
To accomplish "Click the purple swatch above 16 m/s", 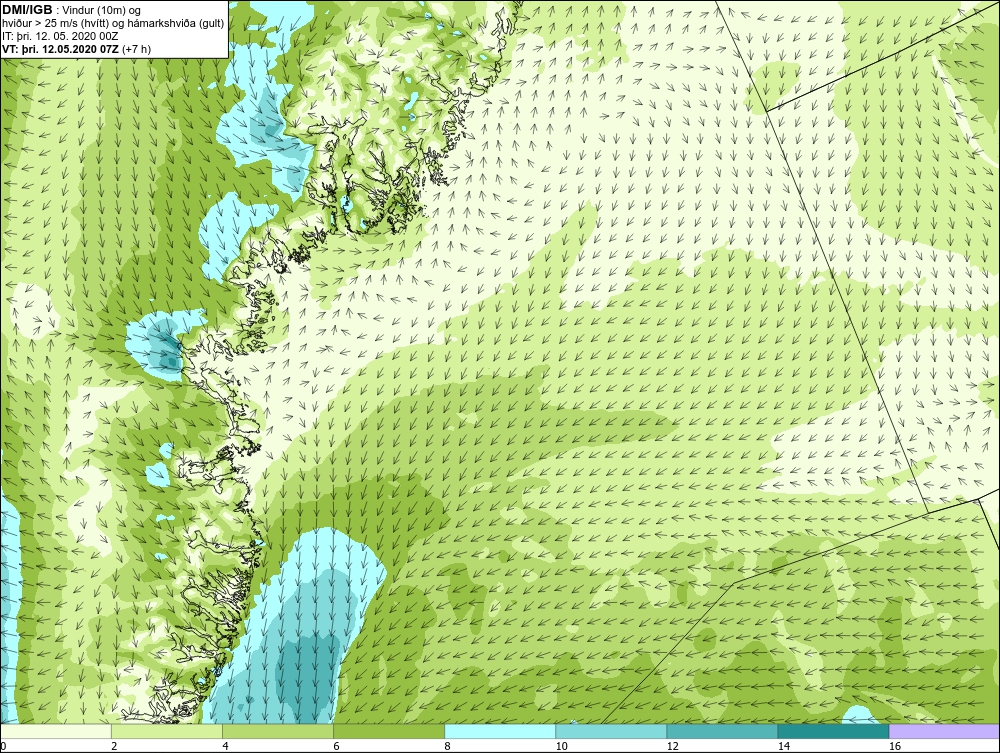I will [x=944, y=731].
